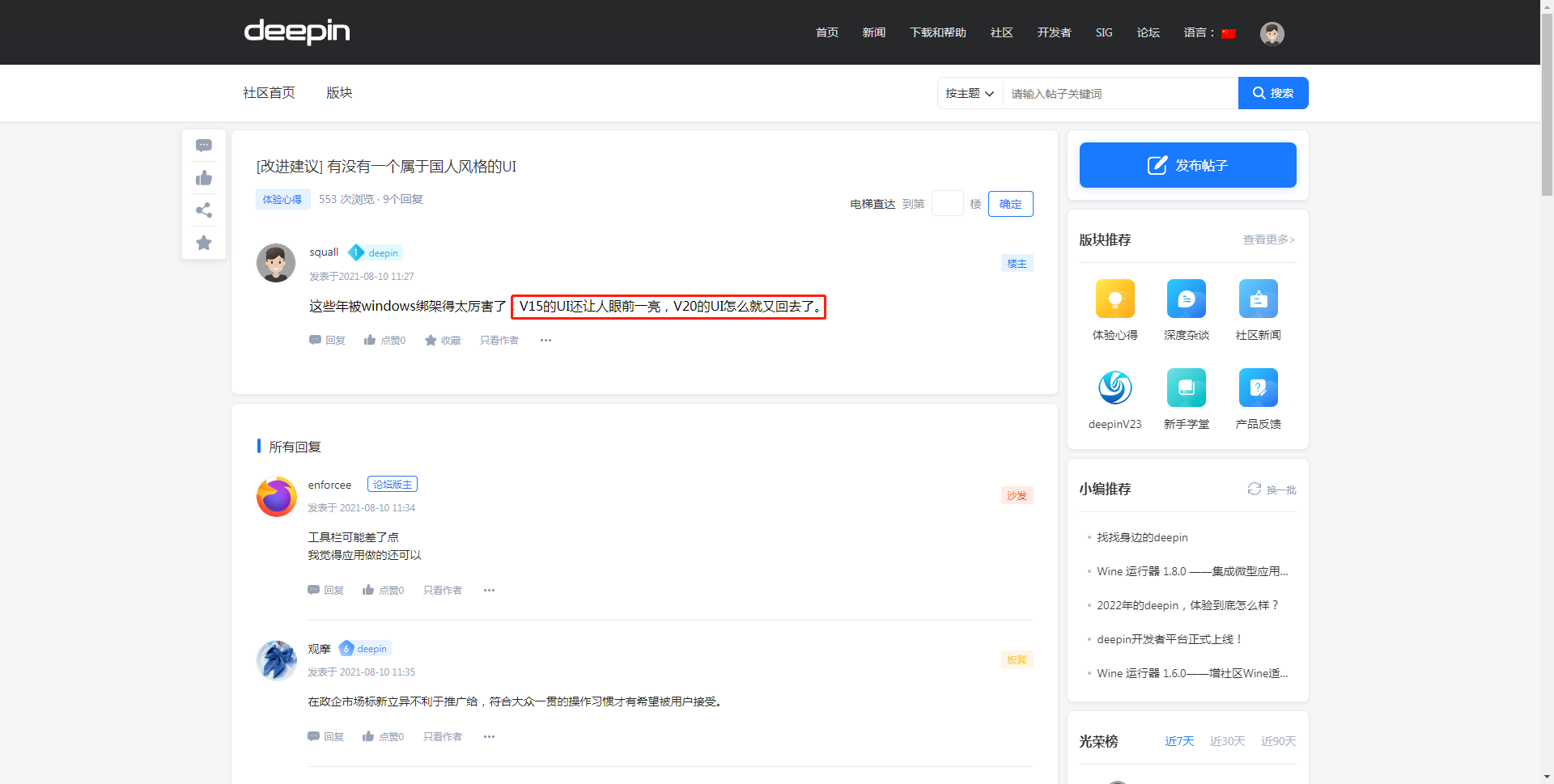1554x784 pixels.
Task: Add squall's post to favorites (收藏)
Action: pyautogui.click(x=443, y=341)
